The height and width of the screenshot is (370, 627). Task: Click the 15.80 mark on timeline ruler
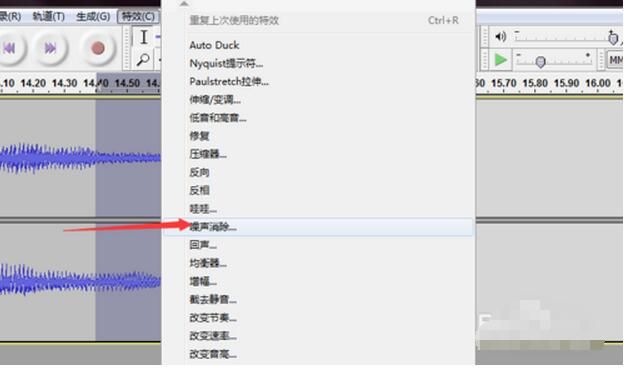pos(535,83)
